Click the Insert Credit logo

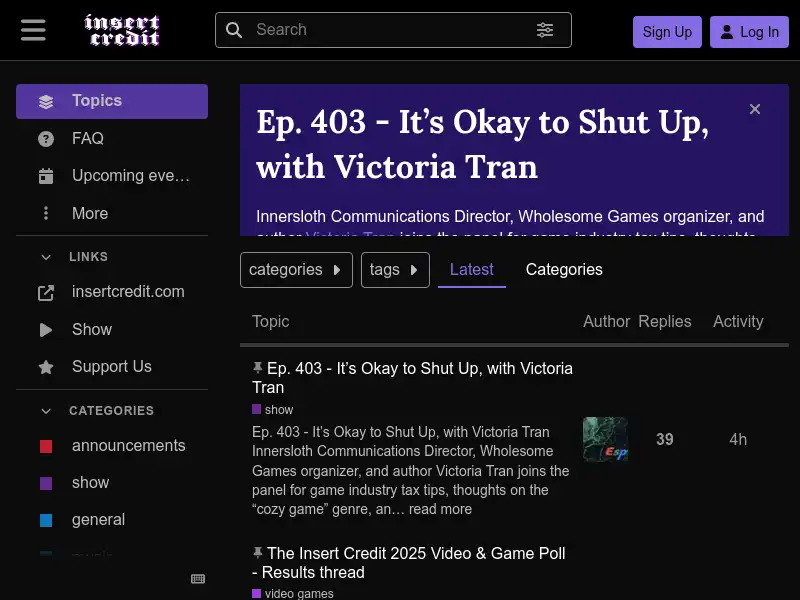[122, 30]
